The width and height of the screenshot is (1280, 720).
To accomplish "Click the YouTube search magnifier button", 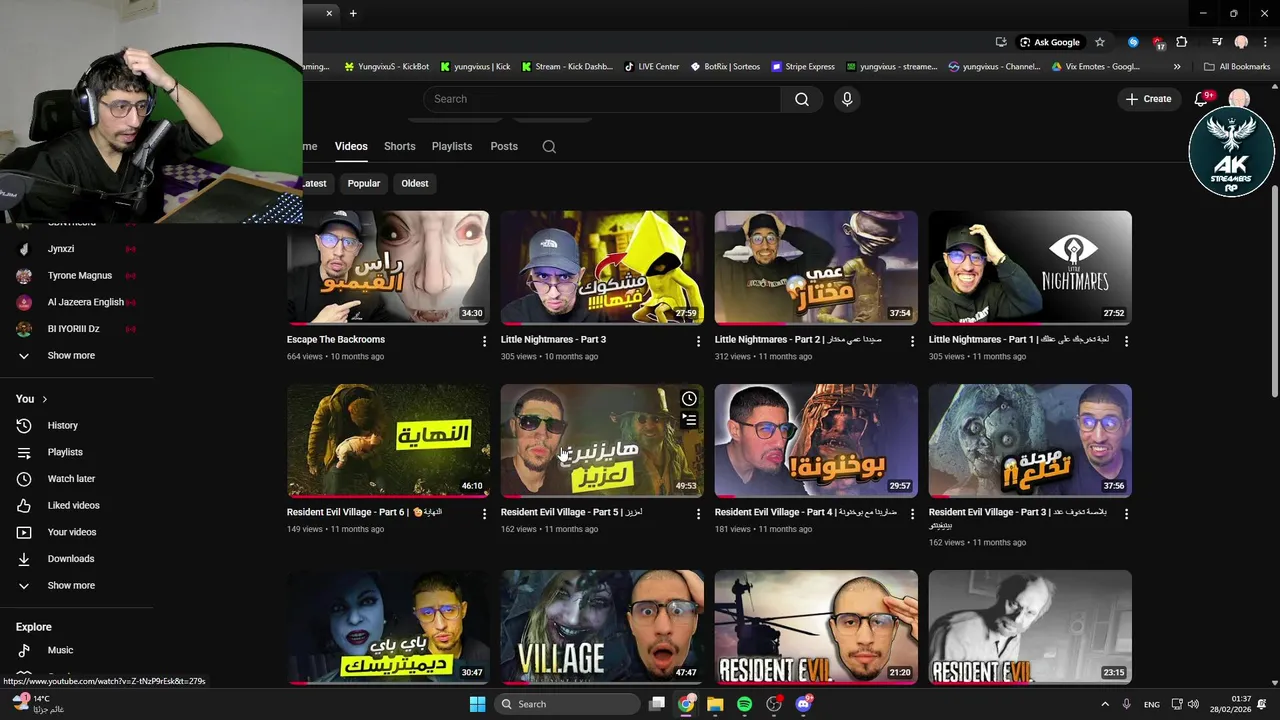I will [x=802, y=99].
